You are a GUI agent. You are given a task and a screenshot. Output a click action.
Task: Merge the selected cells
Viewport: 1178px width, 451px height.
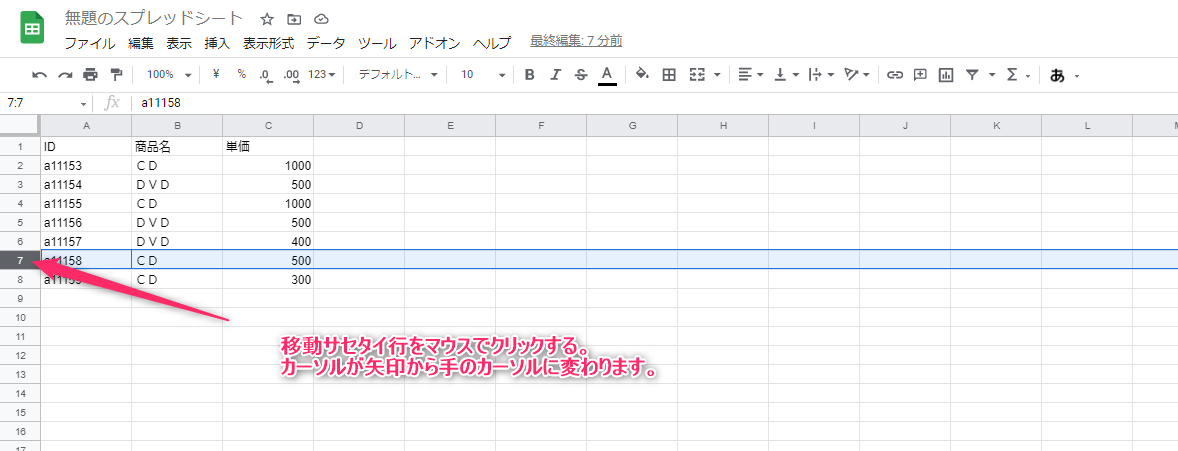tap(697, 74)
